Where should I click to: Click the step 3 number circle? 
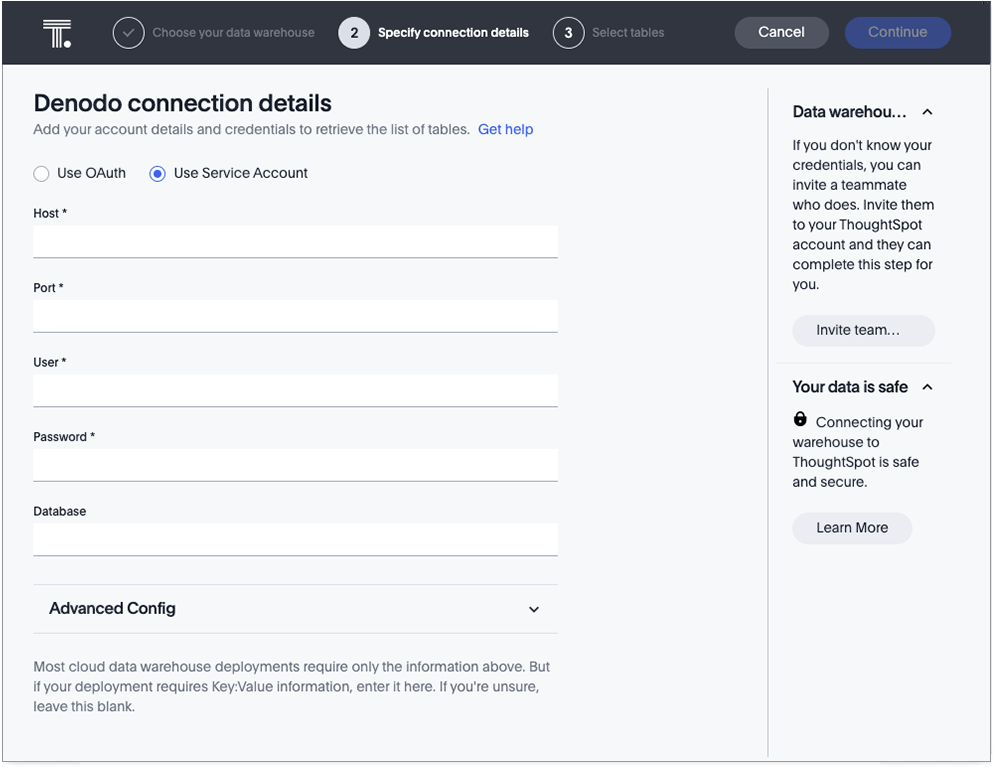point(568,33)
